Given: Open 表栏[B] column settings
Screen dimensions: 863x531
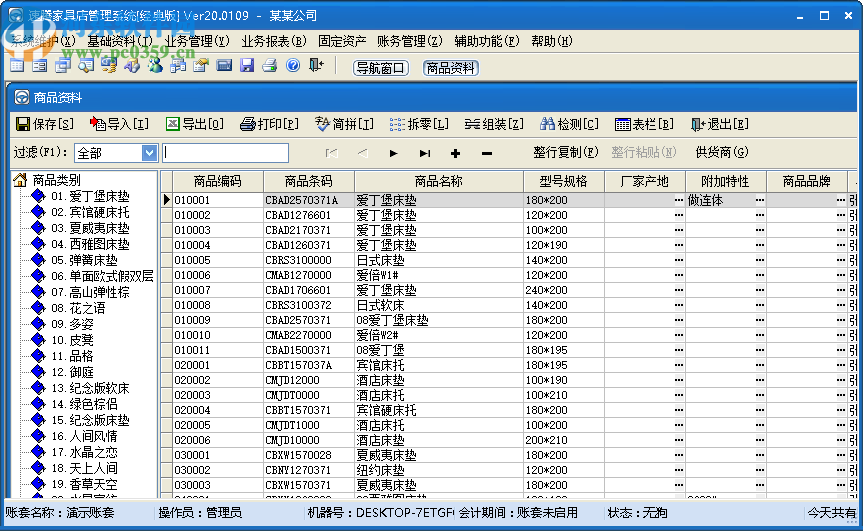Looking at the screenshot, I should (x=644, y=124).
